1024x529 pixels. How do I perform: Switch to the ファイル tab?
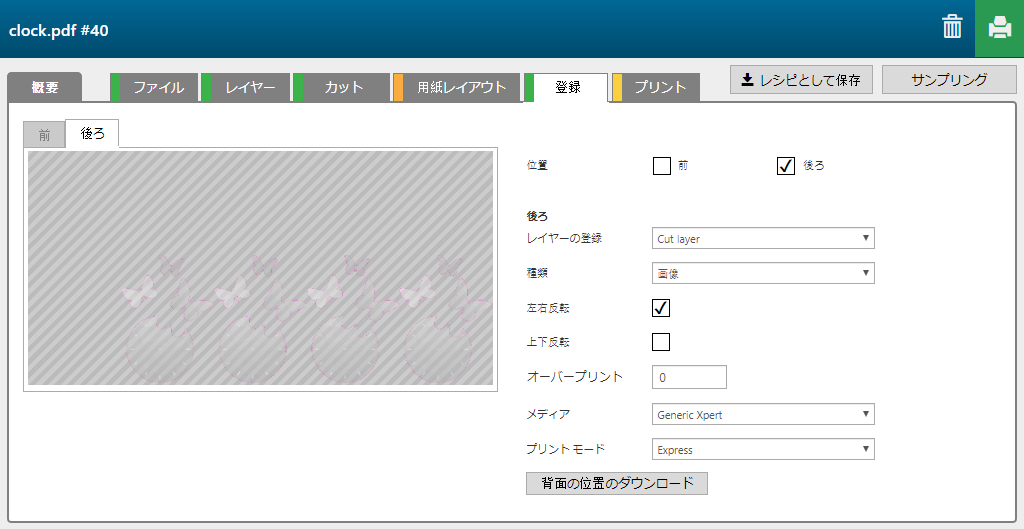(154, 88)
